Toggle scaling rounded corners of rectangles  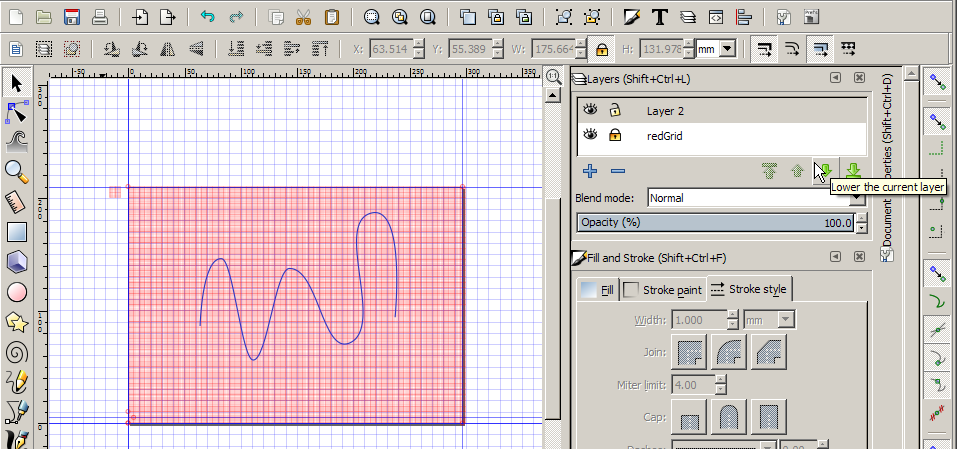tap(792, 49)
